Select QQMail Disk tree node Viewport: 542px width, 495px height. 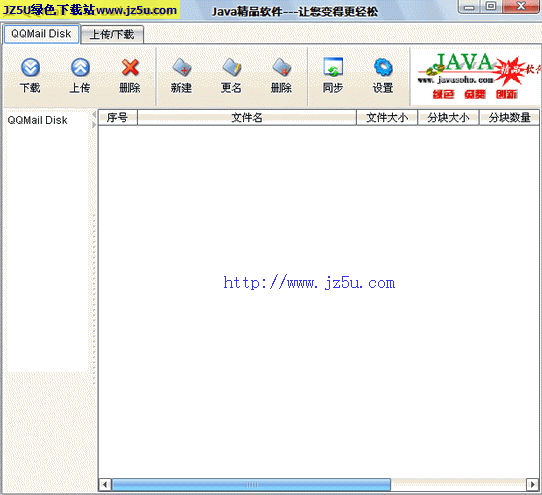[37, 120]
